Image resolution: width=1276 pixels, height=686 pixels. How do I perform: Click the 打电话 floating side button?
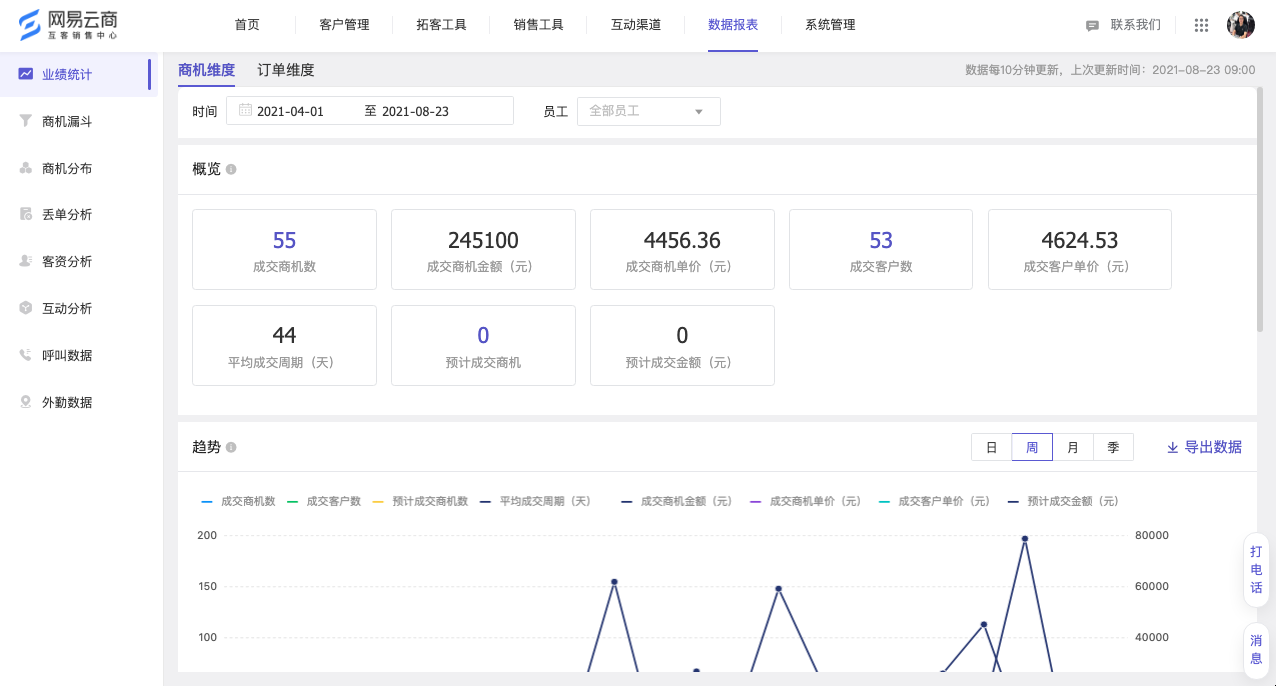click(x=1256, y=569)
